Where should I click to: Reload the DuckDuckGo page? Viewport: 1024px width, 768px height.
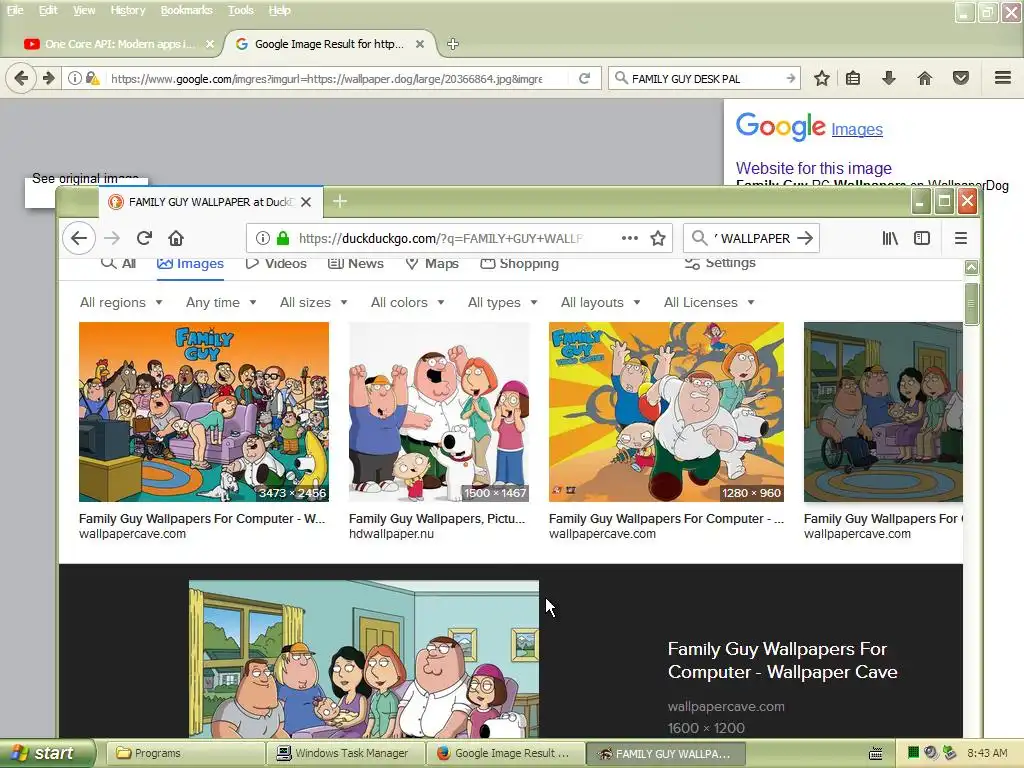(144, 238)
